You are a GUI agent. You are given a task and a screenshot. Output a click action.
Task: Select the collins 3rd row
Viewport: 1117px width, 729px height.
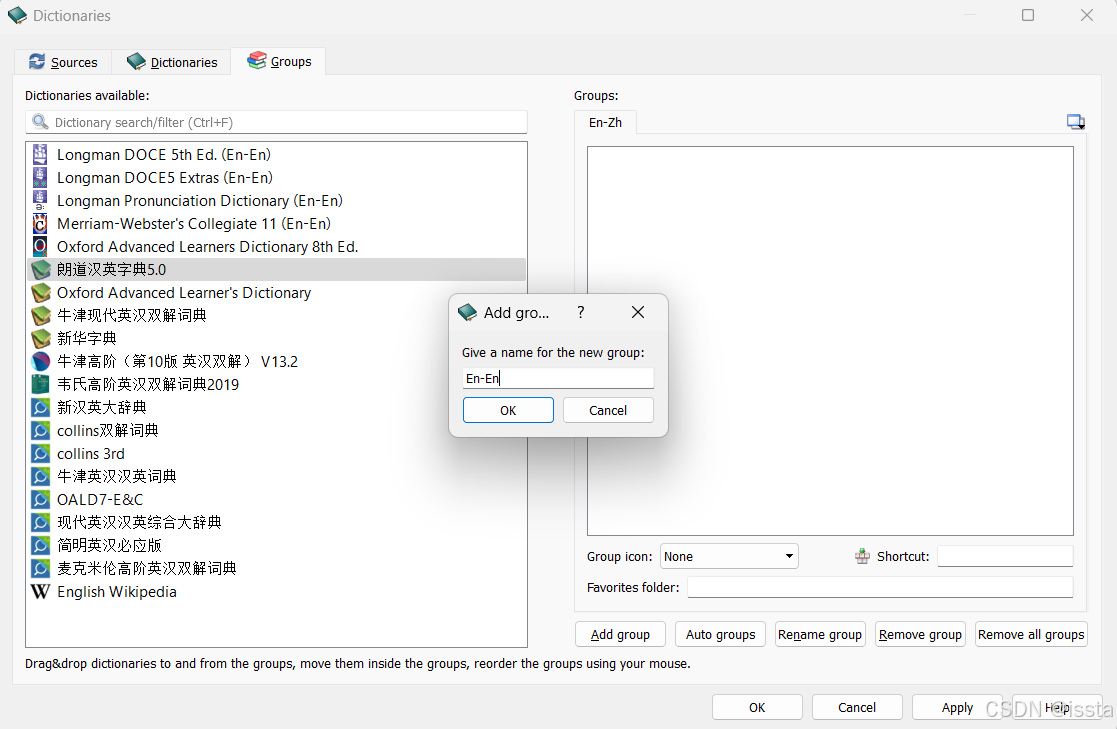276,453
